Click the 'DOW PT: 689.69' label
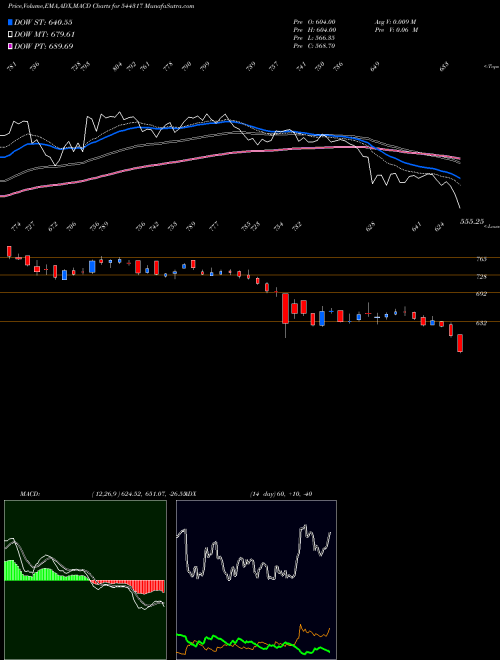Image resolution: width=500 pixels, height=660 pixels. [x=44, y=46]
